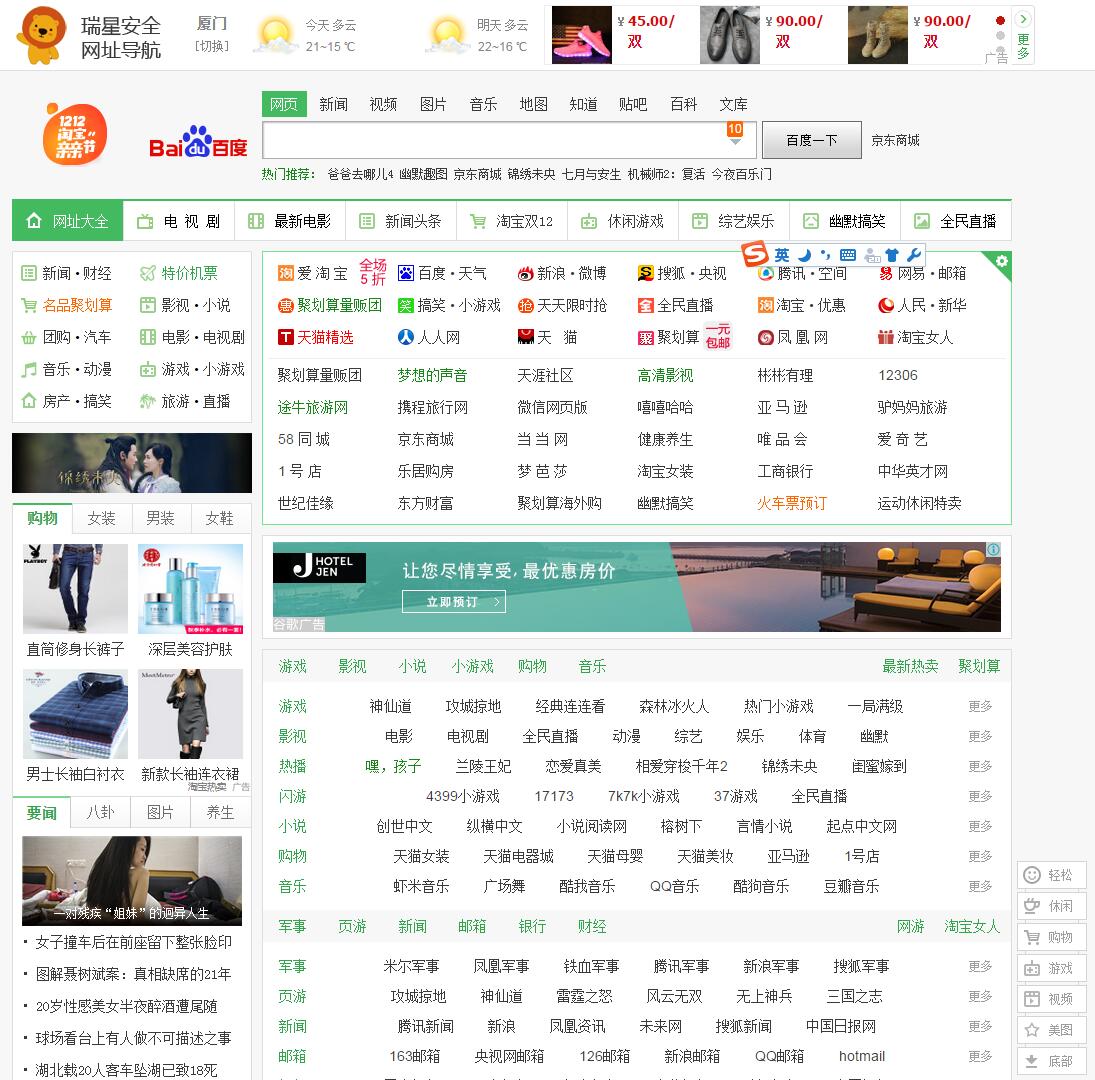
Task: Expand 更多 in 音乐 row
Action: (980, 886)
